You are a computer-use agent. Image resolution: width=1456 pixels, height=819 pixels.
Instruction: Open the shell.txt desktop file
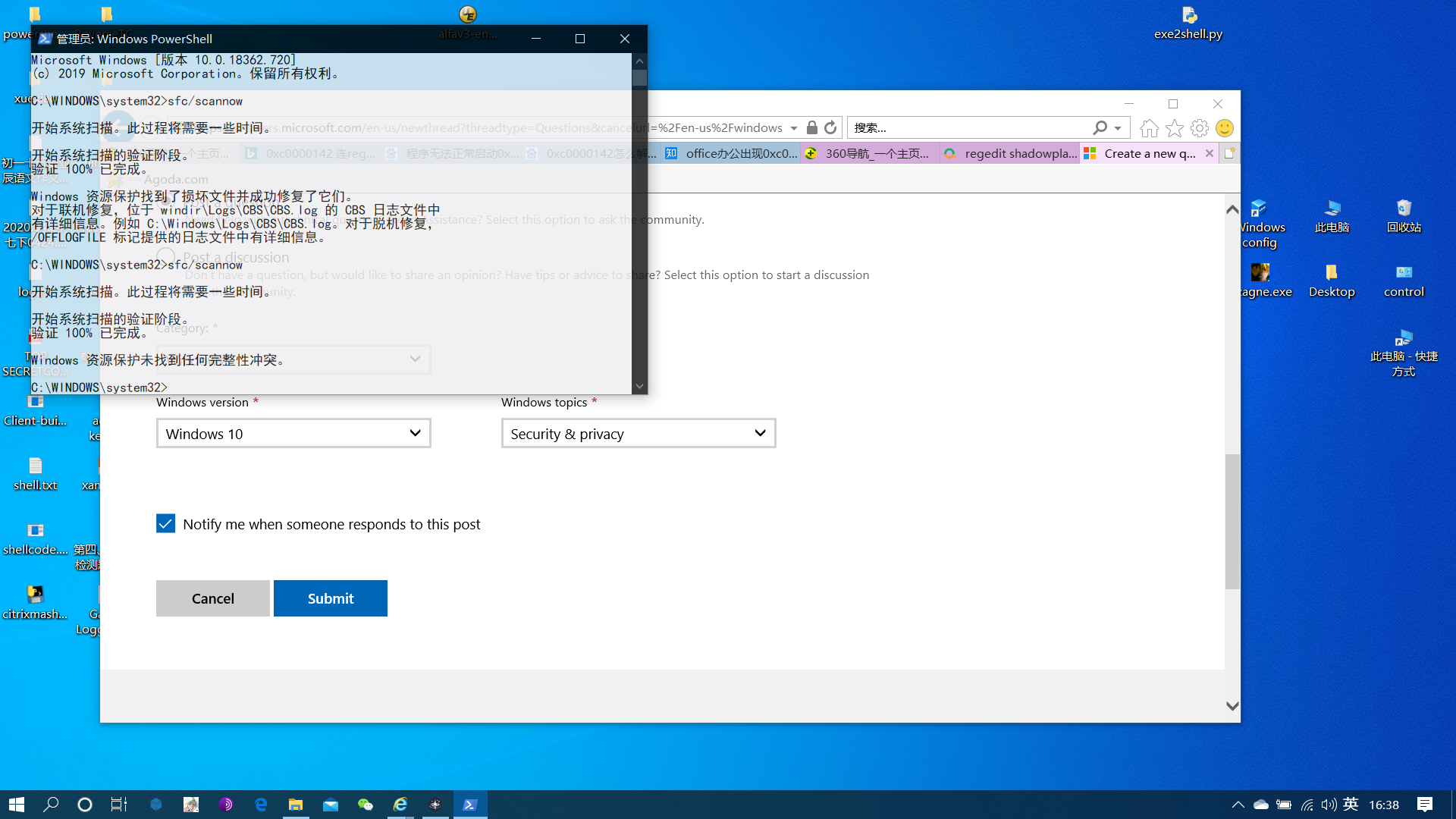(36, 474)
